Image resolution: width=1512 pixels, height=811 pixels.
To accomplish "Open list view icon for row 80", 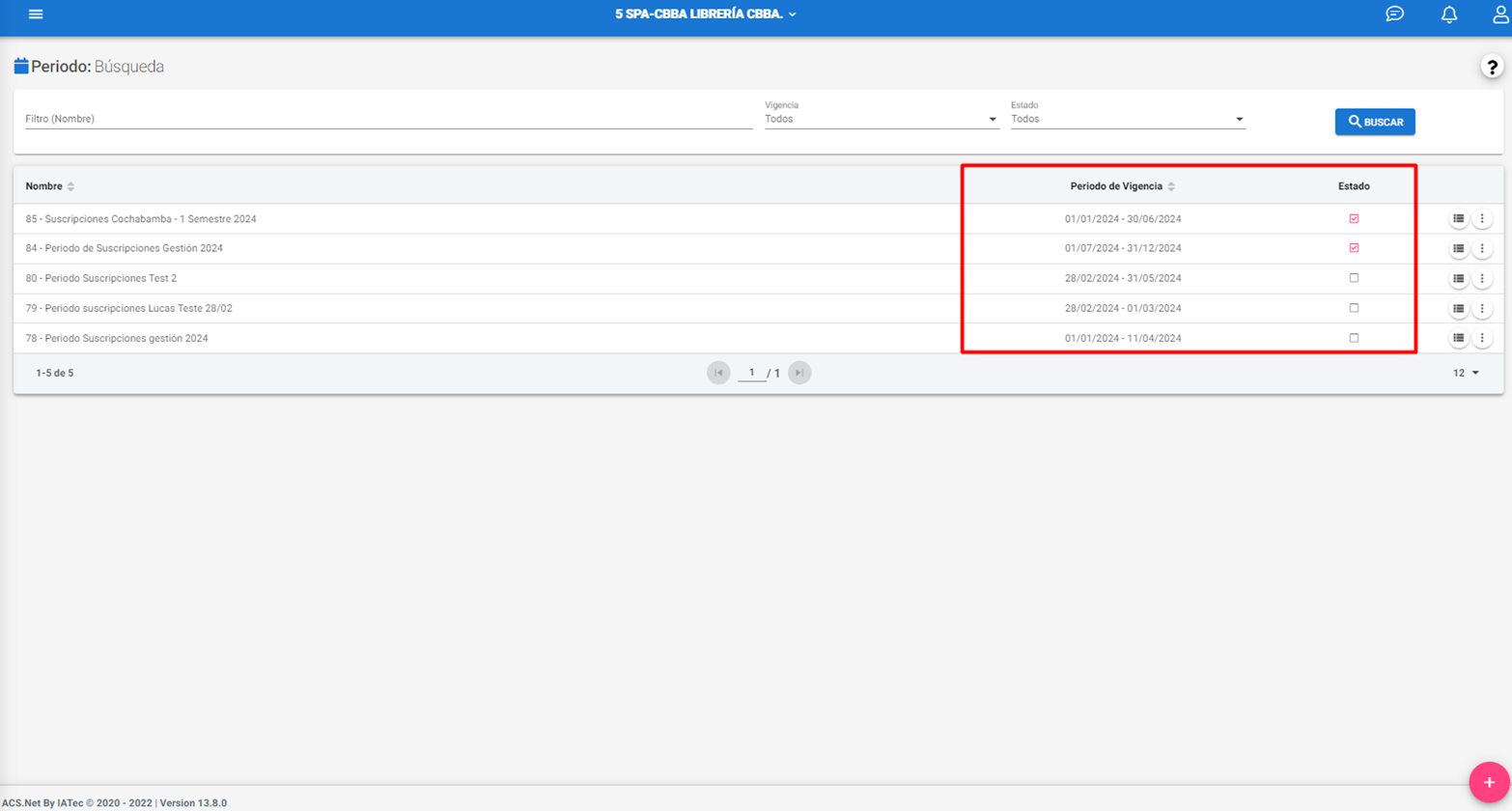I will point(1458,279).
